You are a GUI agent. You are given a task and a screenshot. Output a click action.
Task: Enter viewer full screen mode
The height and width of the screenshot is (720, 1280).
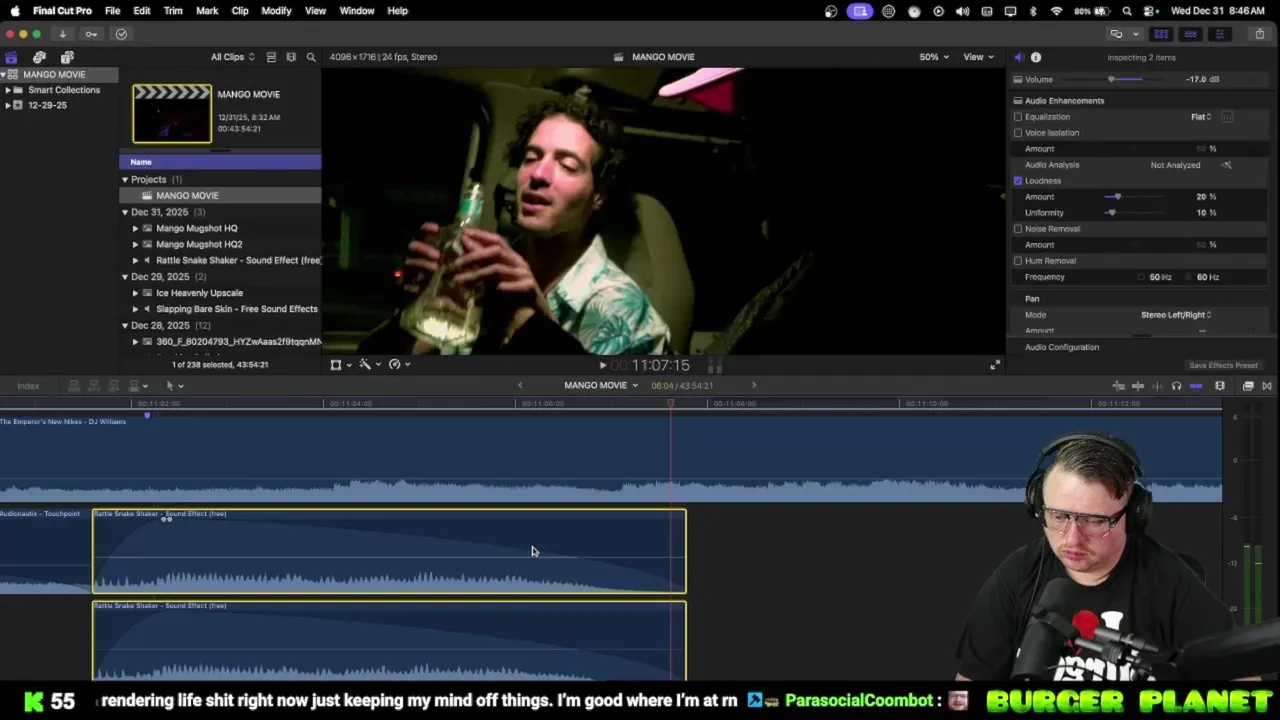(x=995, y=365)
